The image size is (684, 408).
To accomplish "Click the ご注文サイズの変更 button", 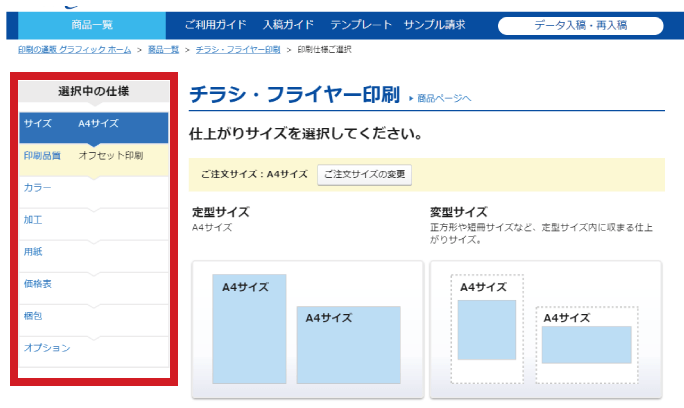I will [x=365, y=174].
